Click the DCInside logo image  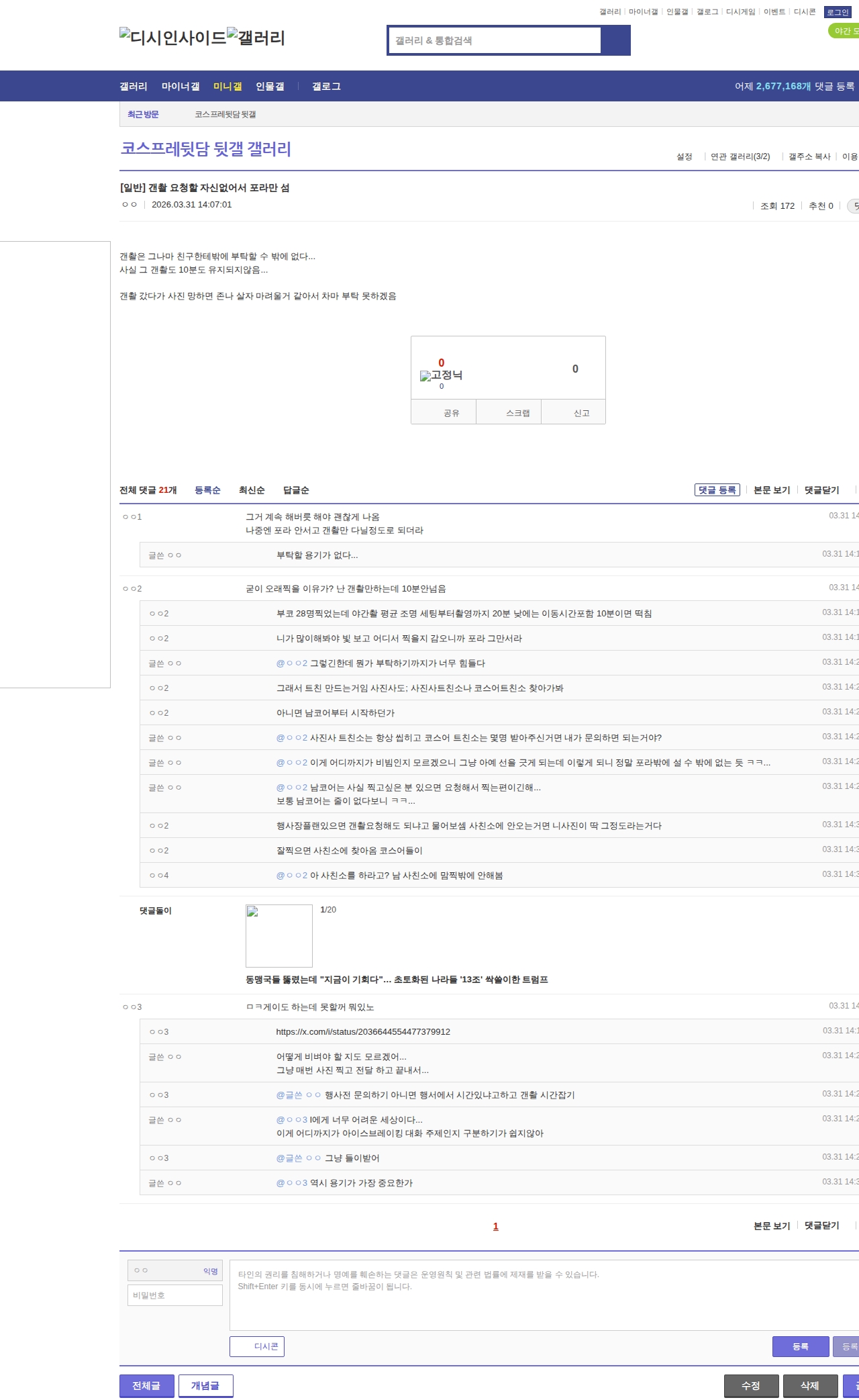172,38
